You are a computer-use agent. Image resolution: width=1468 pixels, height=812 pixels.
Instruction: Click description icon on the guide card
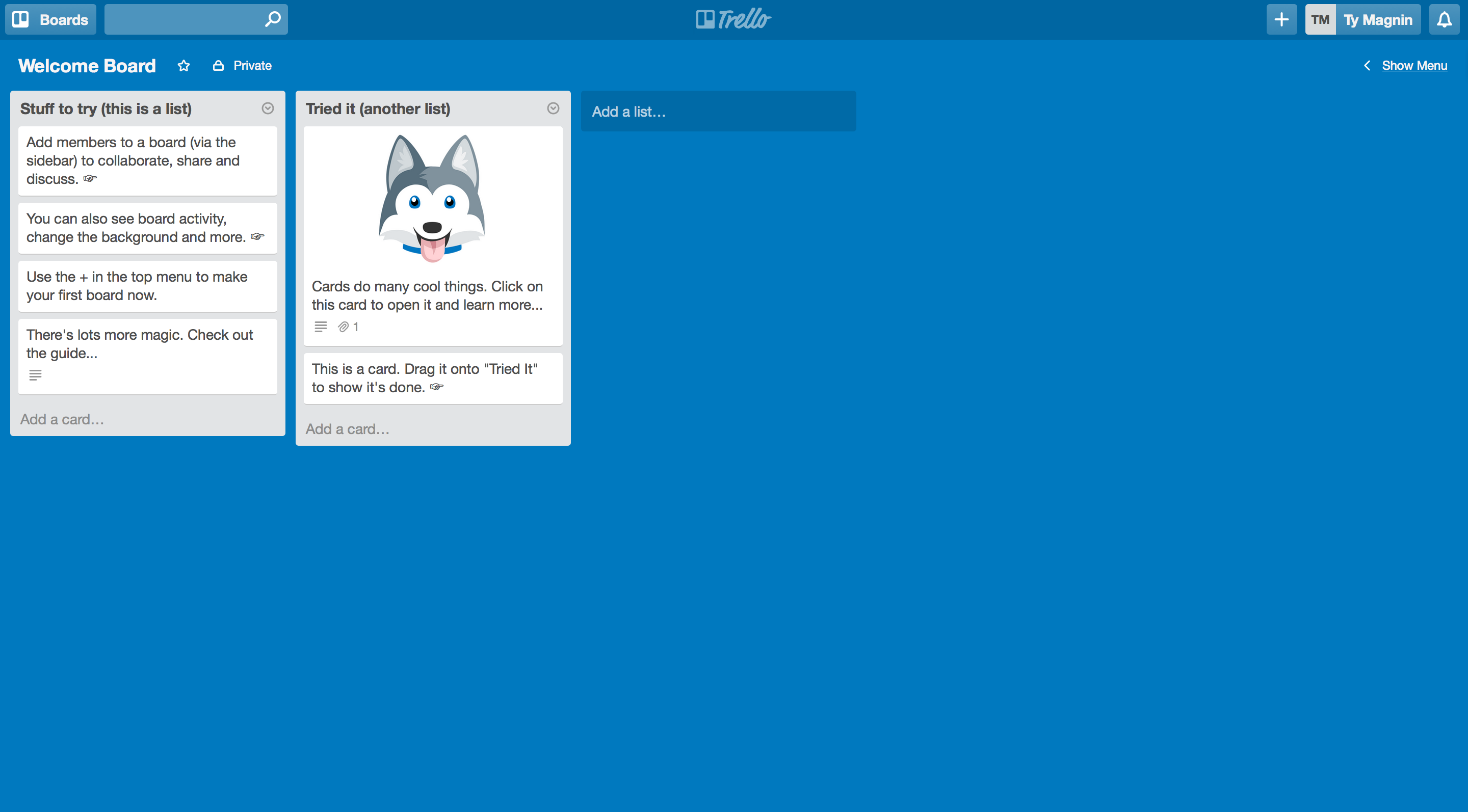click(35, 375)
